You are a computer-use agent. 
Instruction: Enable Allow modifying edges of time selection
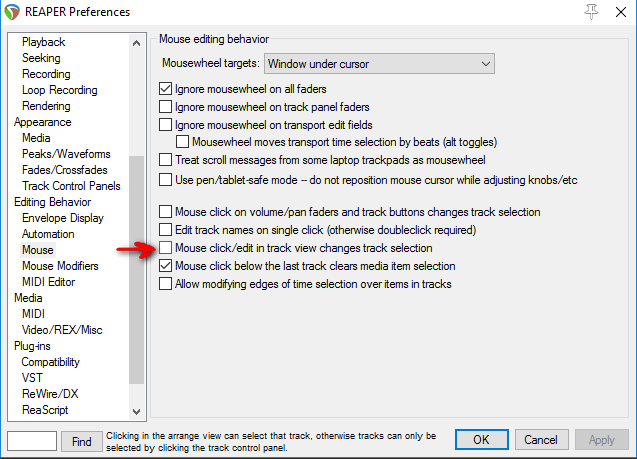[x=165, y=284]
